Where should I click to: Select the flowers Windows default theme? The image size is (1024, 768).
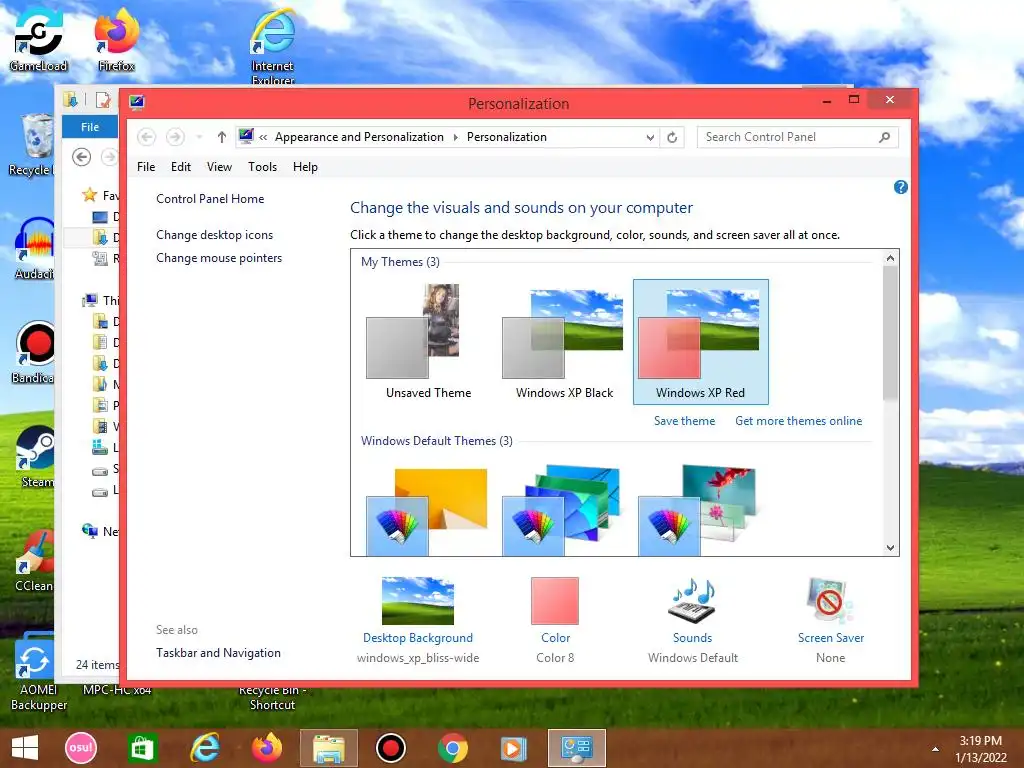[x=697, y=511]
